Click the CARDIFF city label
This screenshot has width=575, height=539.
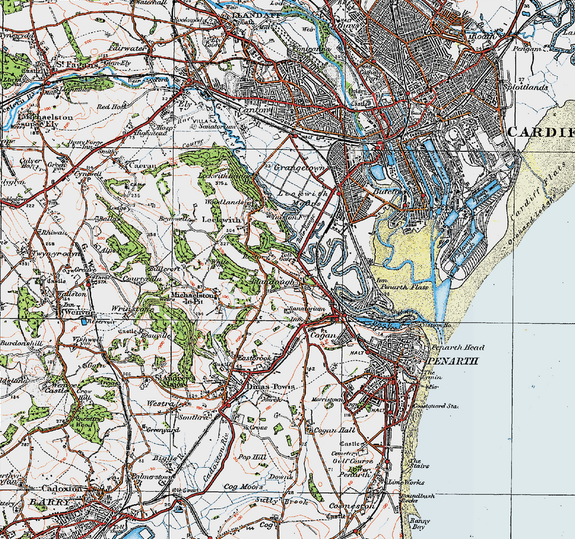541,132
